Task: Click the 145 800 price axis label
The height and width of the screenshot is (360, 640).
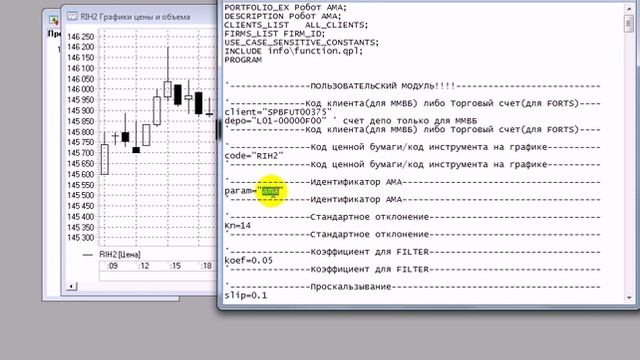Action: 80,132
